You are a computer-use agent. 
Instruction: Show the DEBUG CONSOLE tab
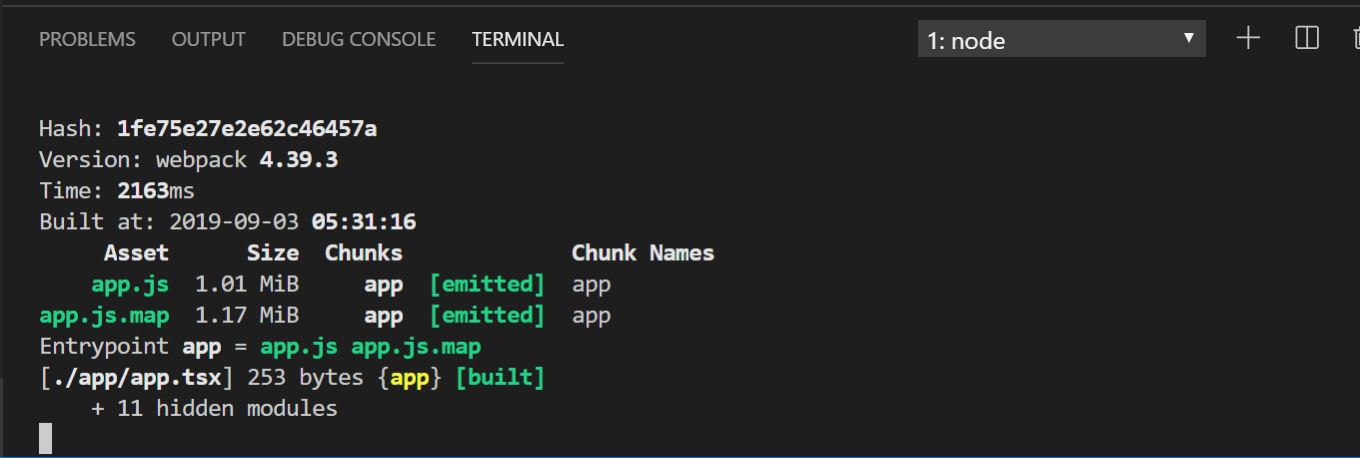tap(358, 39)
